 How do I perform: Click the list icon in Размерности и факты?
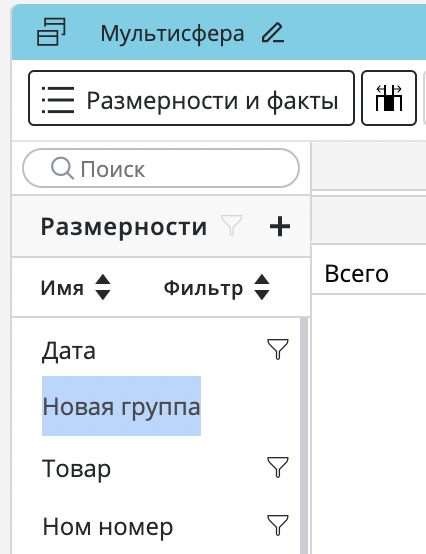click(x=58, y=100)
